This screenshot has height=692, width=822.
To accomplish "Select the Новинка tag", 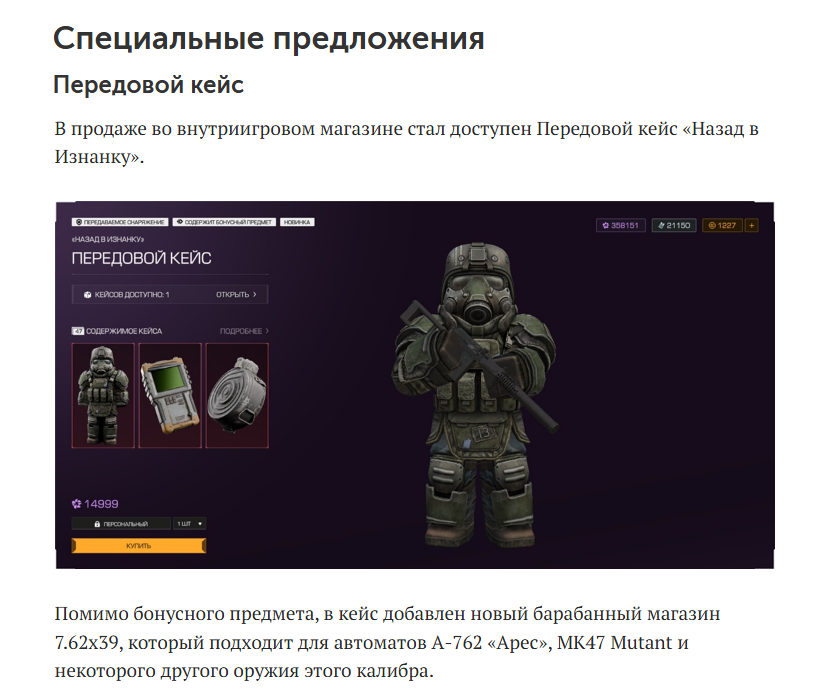I will pos(297,222).
